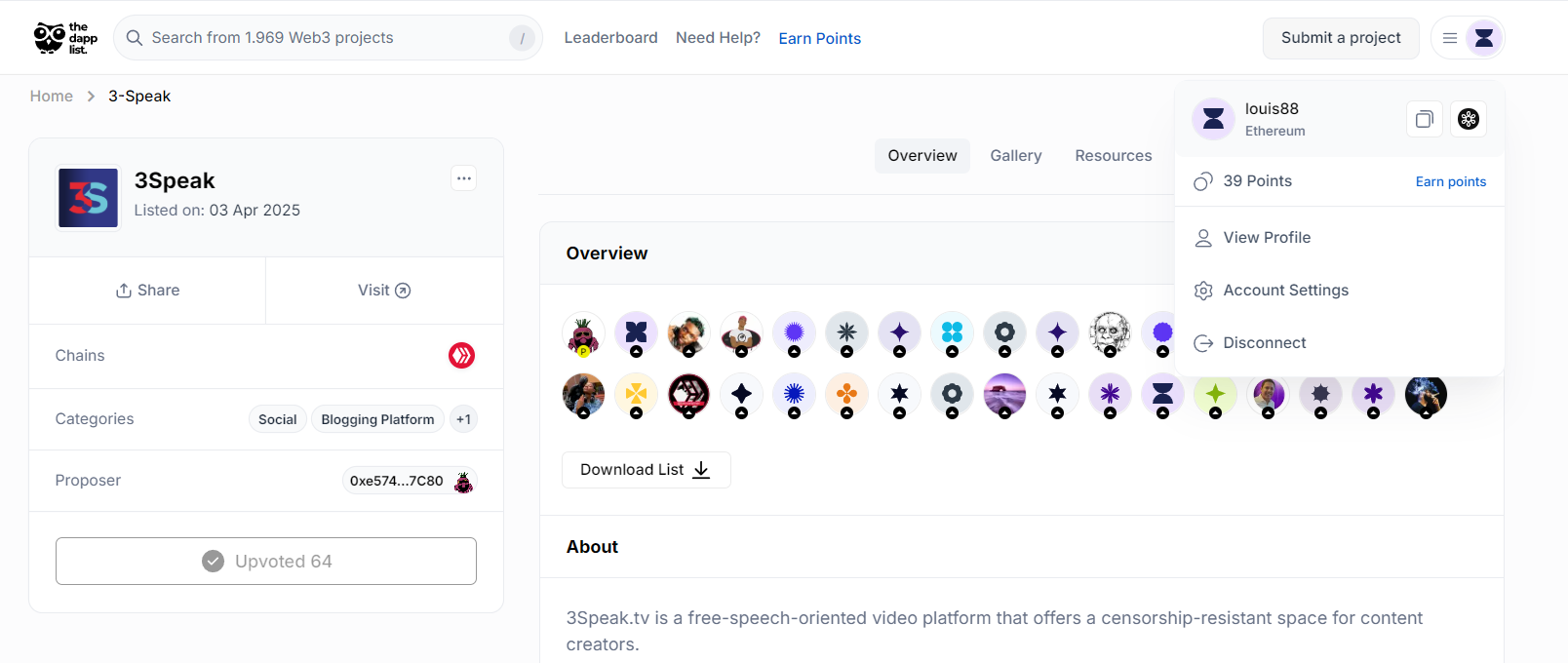Screen dimensions: 1568x663
Task: Open the white-haired skull-face upvoter avatar
Action: click(1110, 333)
